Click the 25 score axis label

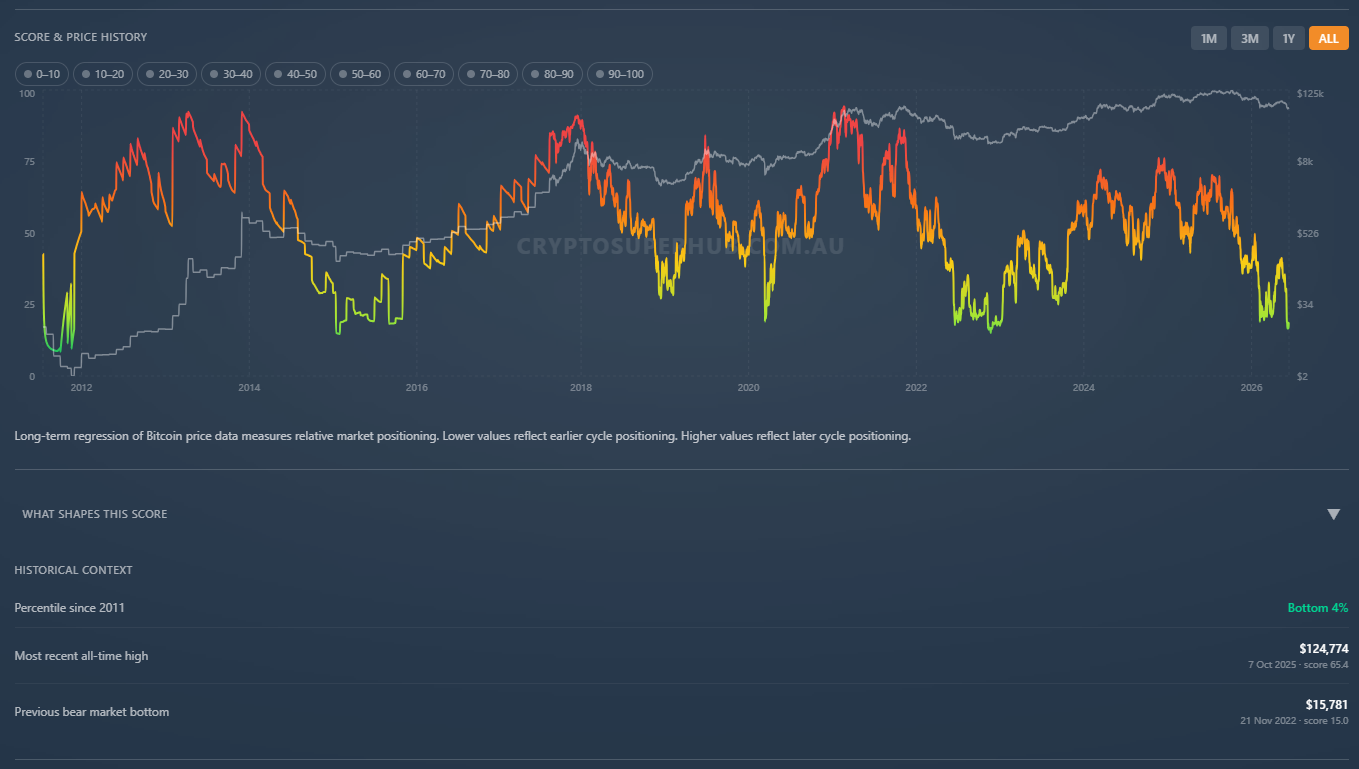point(30,305)
